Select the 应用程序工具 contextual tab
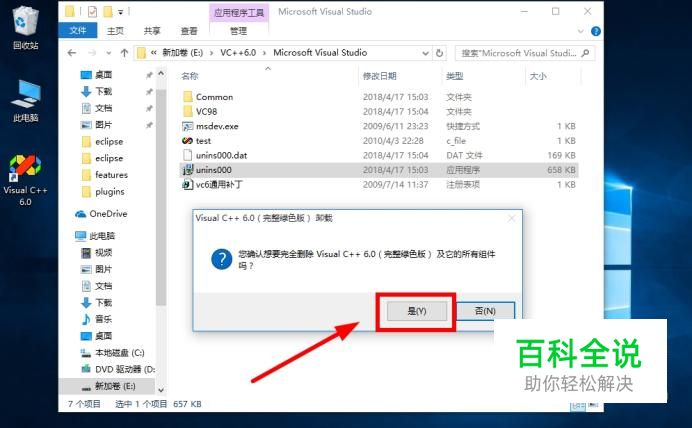 [239, 13]
